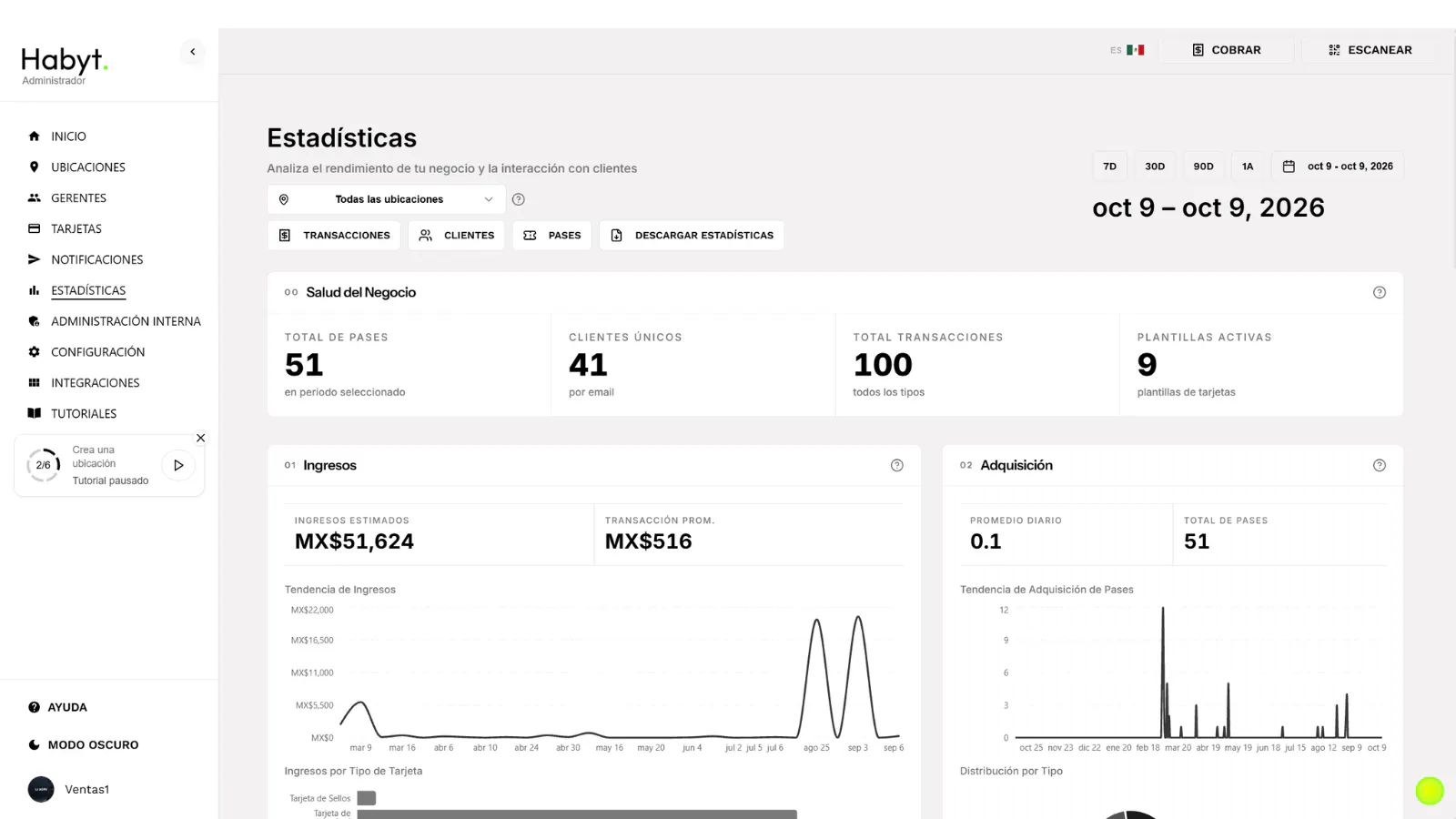Select the 7D time range
The height and width of the screenshot is (819, 1456).
click(x=1110, y=167)
